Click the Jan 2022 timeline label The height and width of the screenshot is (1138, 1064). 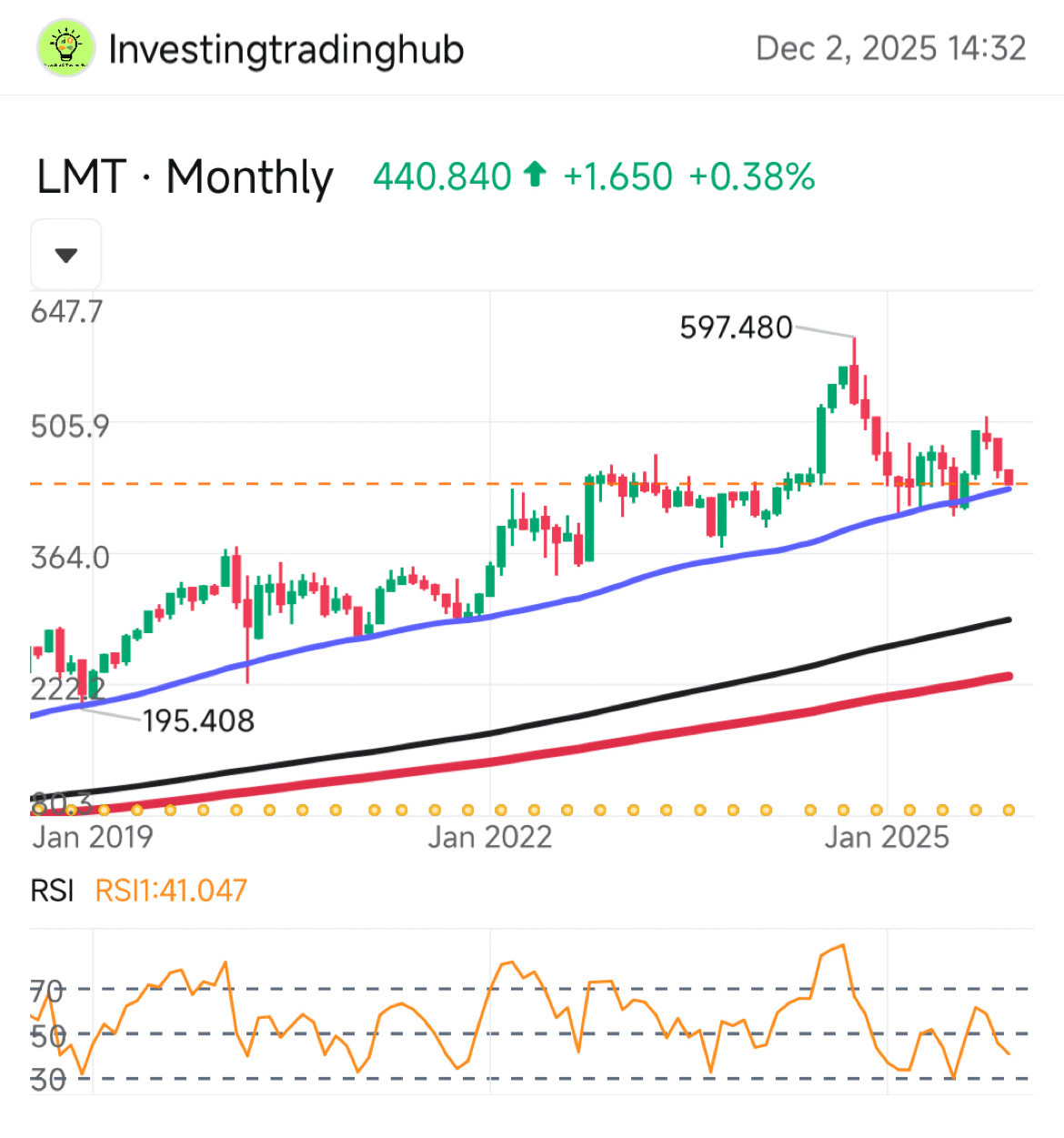click(490, 837)
